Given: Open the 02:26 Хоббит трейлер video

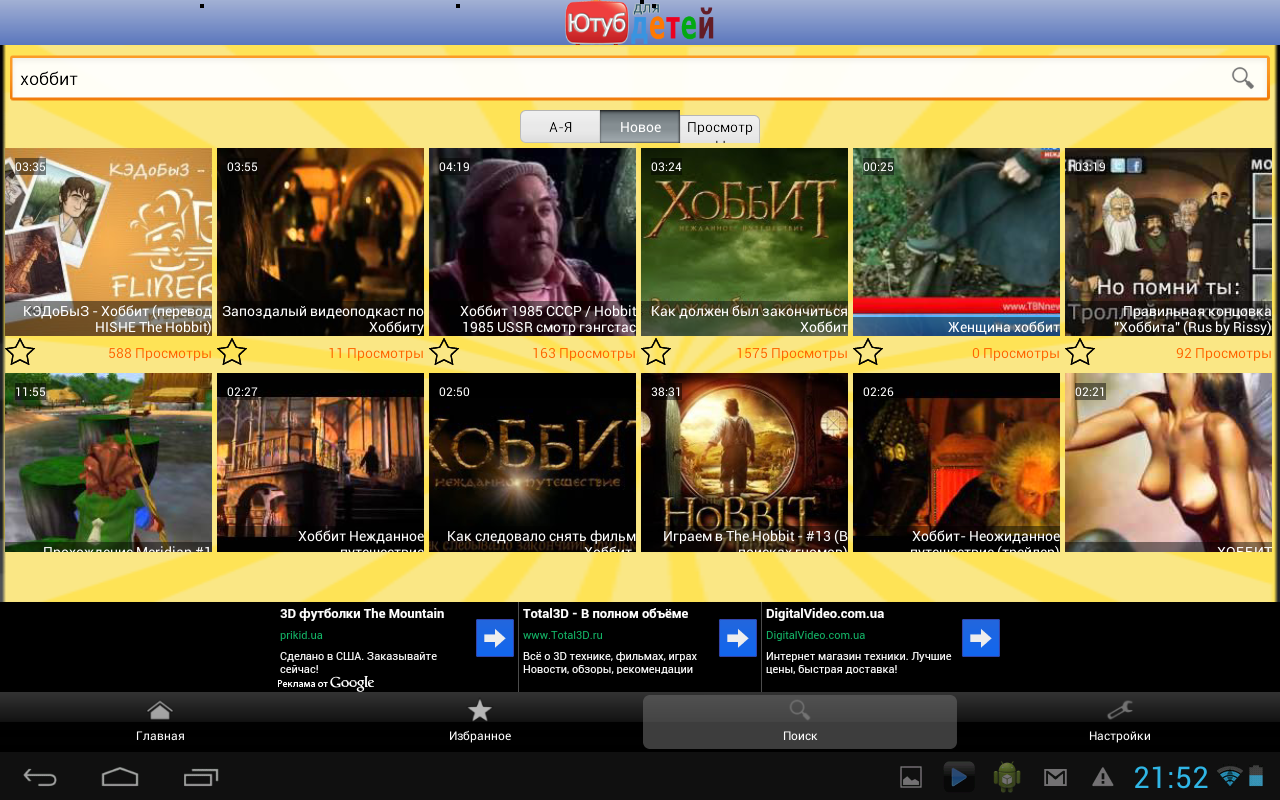Looking at the screenshot, I should (956, 463).
